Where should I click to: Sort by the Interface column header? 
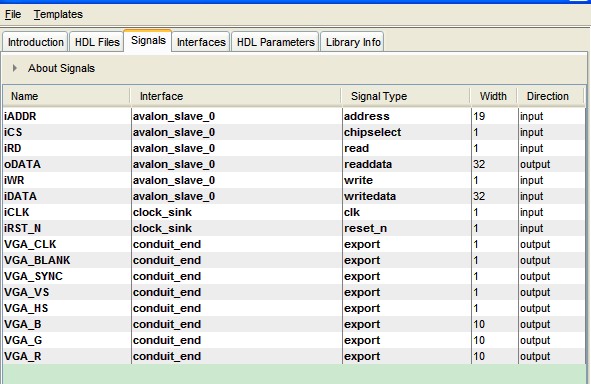pyautogui.click(x=236, y=96)
